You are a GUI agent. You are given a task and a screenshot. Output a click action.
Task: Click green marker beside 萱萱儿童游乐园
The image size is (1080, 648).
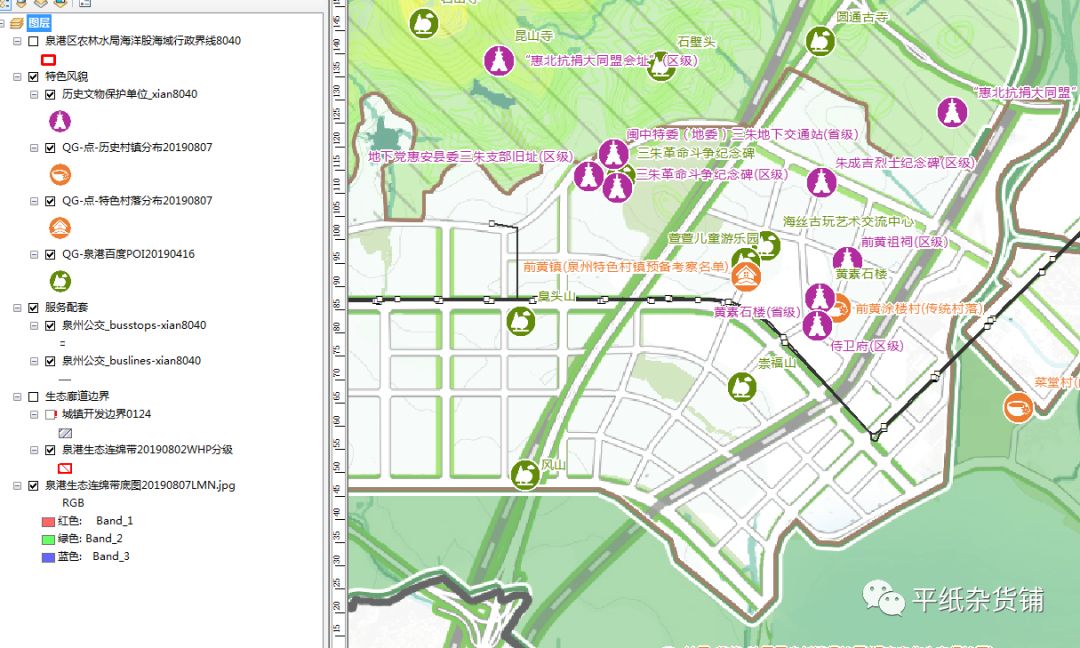tap(767, 245)
